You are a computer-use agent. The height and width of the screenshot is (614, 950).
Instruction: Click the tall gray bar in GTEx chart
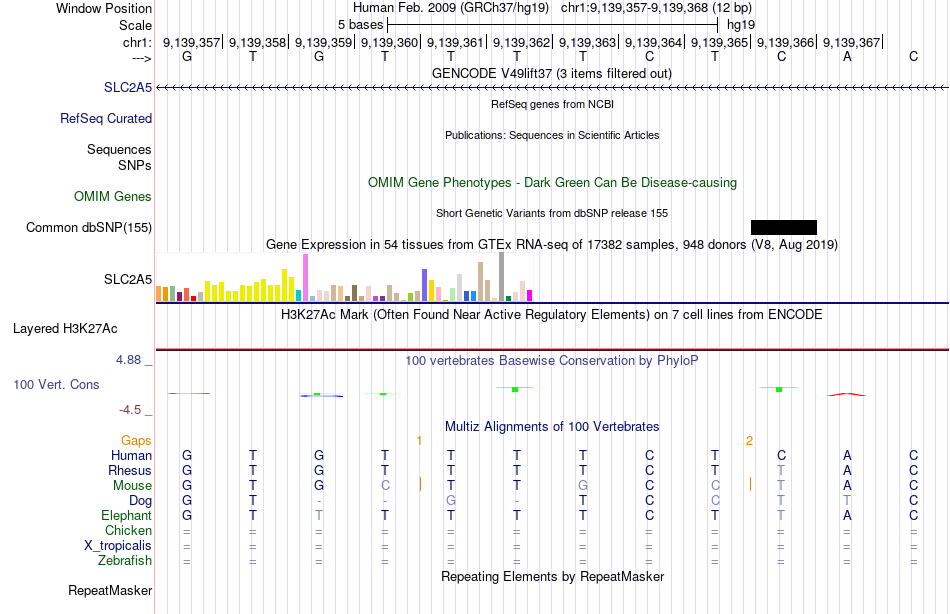point(501,276)
